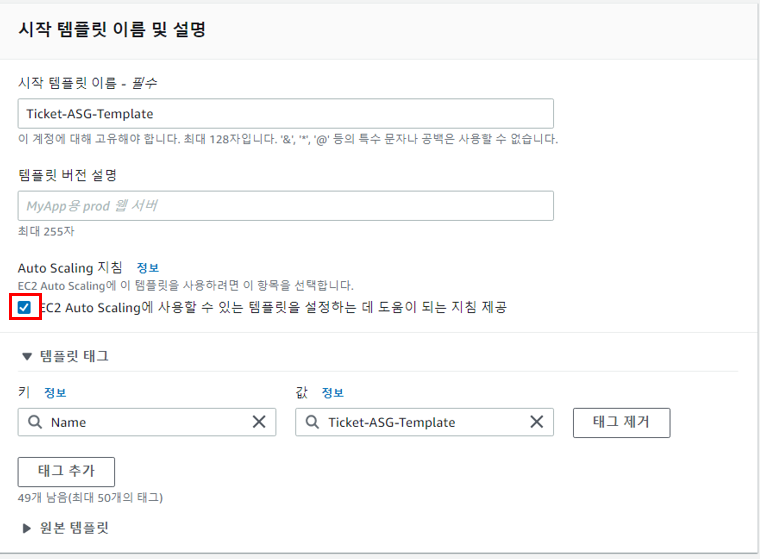Click the 49개 남음 tag limit text
Viewport: 760px width, 559px height.
91,497
